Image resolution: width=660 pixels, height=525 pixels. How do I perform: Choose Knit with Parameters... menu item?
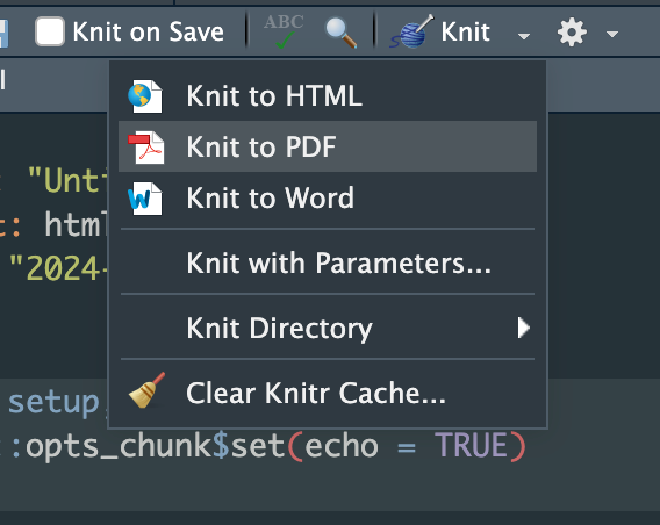(x=338, y=265)
